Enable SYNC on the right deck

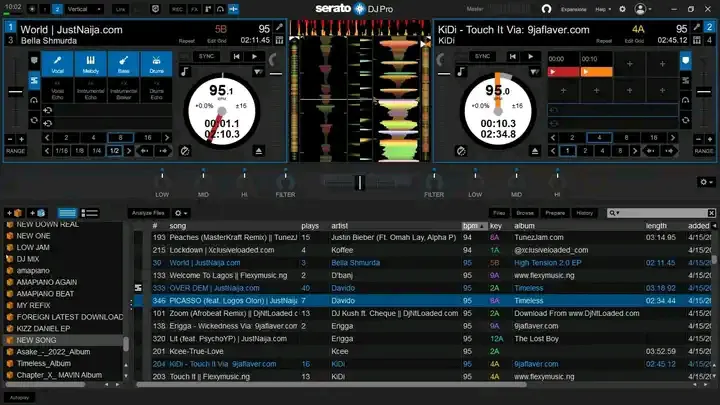click(482, 56)
